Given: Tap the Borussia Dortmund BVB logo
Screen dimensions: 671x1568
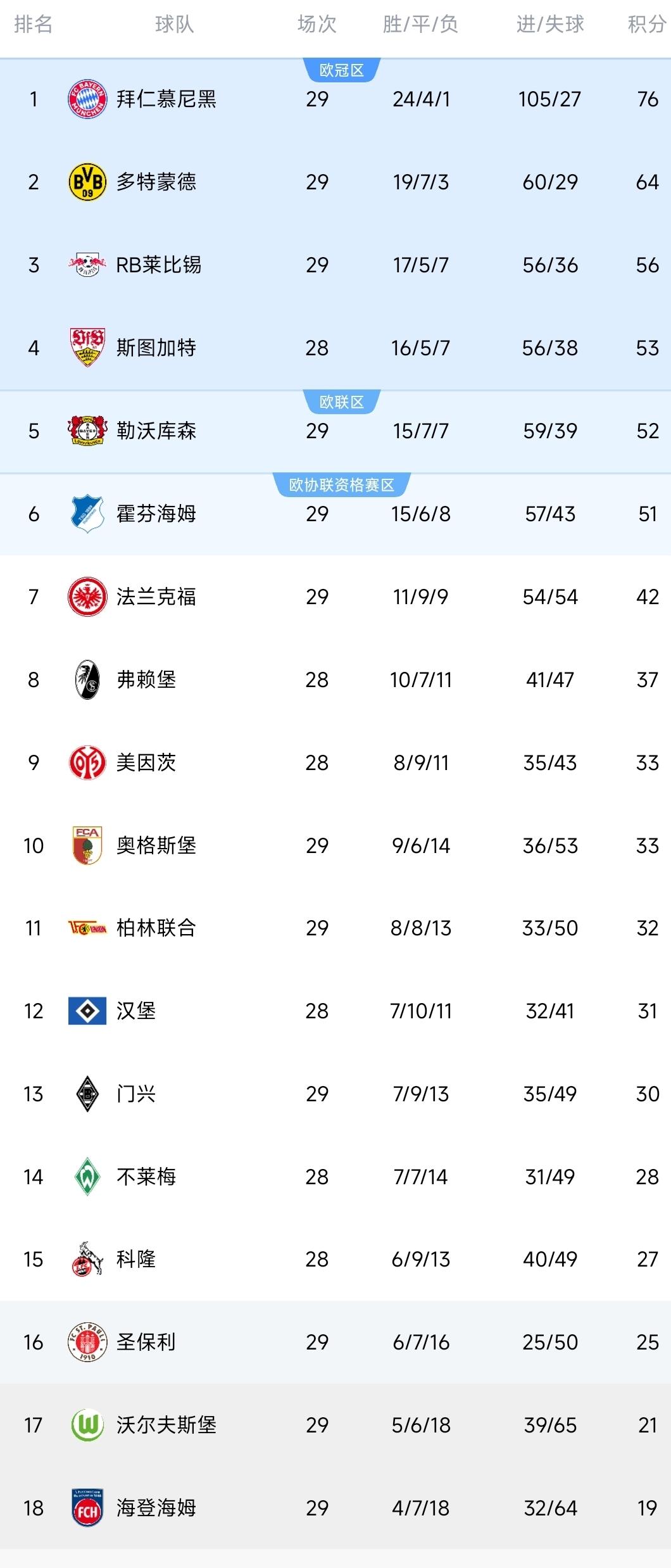Looking at the screenshot, I should (x=87, y=182).
